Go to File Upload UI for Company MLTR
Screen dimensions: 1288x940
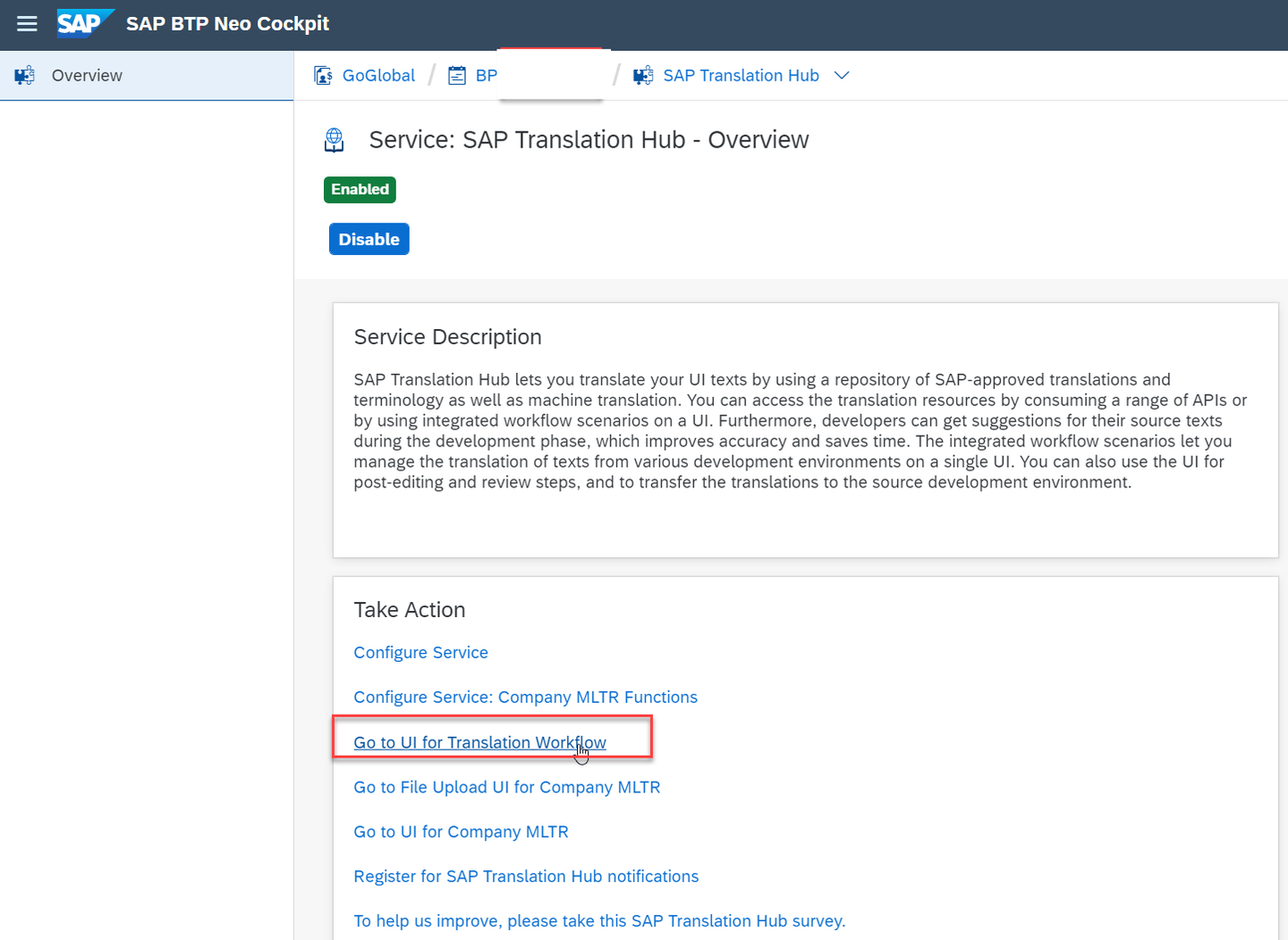point(506,787)
